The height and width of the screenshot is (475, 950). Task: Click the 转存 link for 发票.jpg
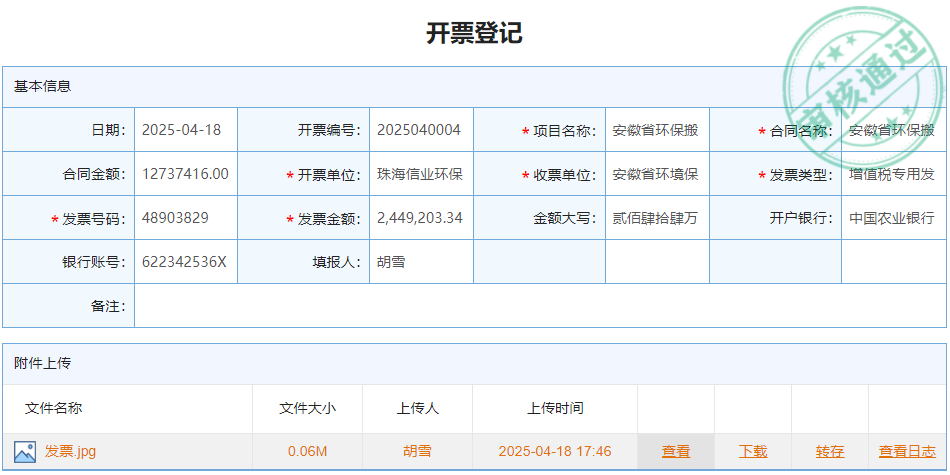tap(830, 452)
